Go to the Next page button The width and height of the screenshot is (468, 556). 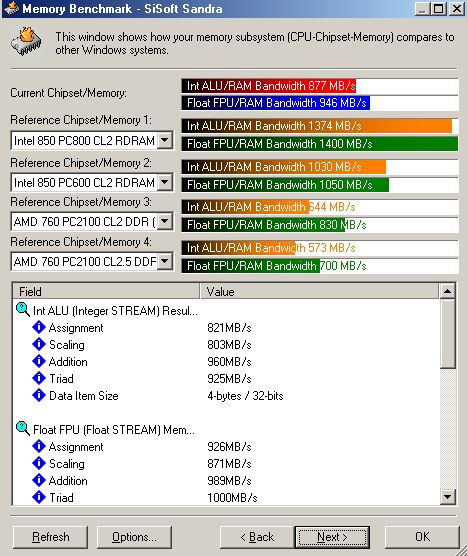(x=332, y=537)
